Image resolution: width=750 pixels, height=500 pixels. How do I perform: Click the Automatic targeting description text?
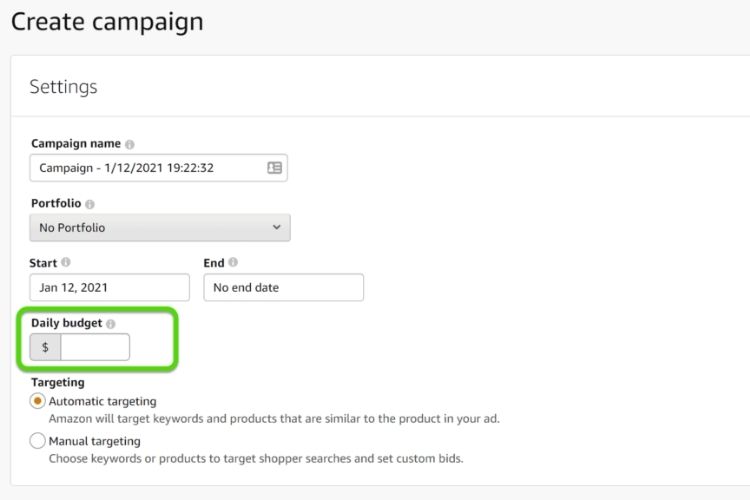(274, 419)
